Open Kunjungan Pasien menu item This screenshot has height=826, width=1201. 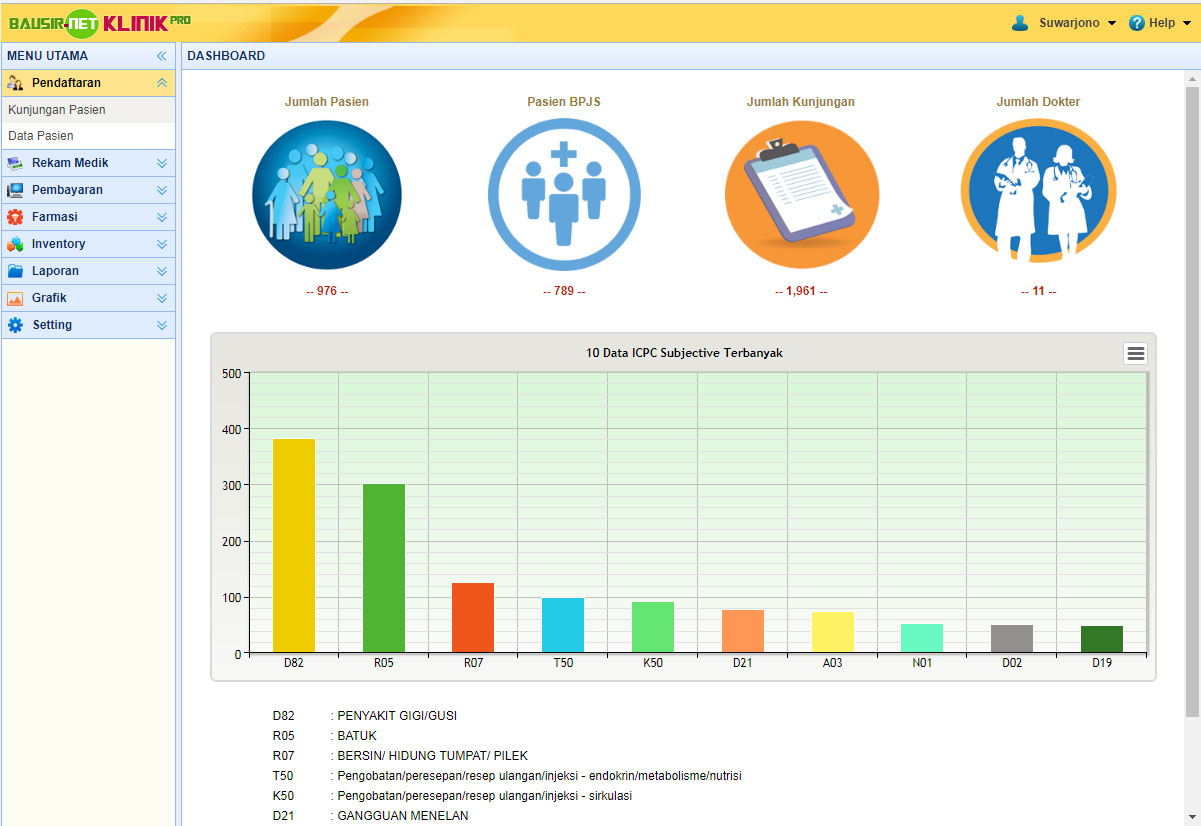(57, 110)
